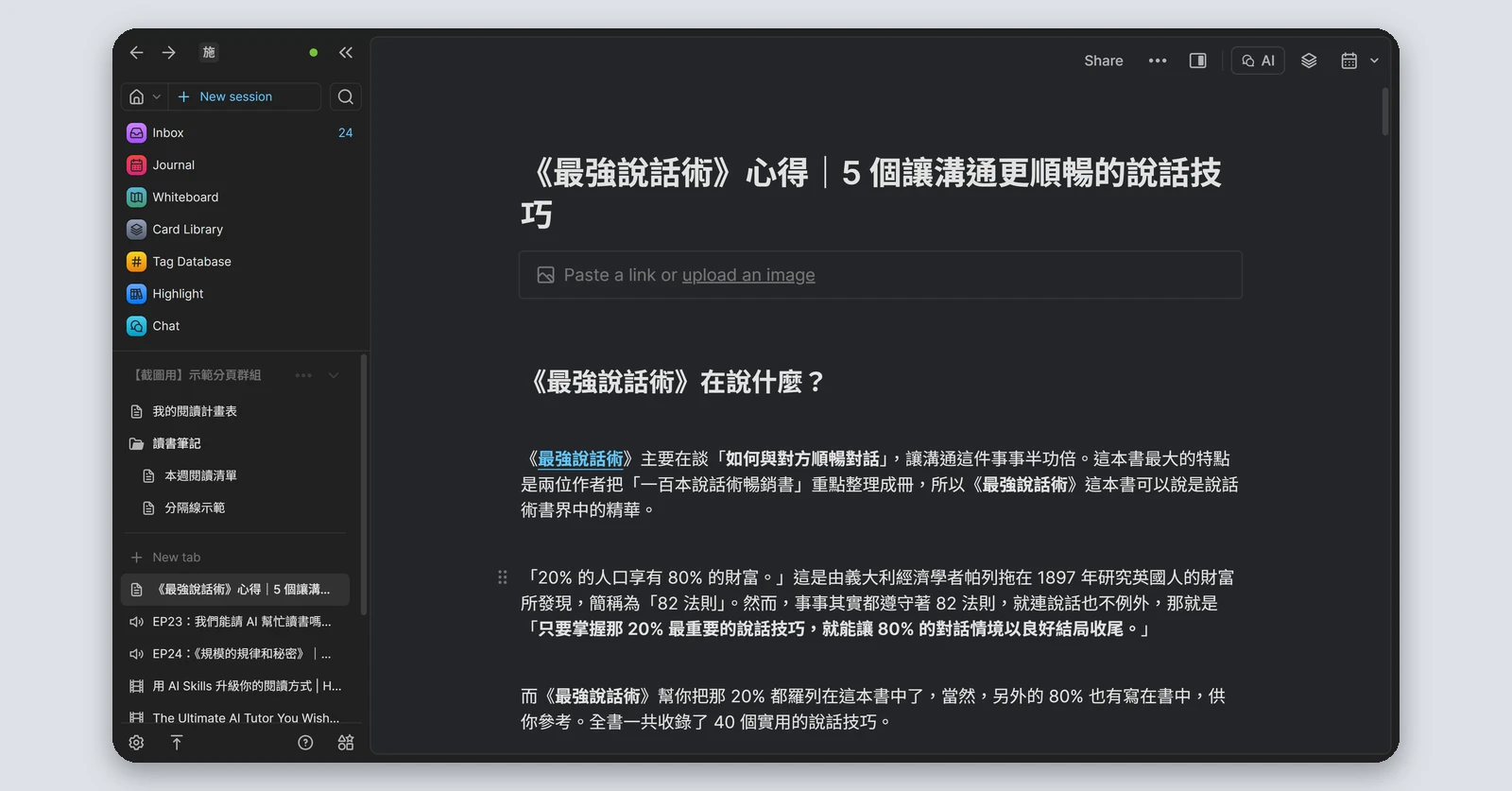Switch to EP24《規模的規律和秘密》tab
1512x791 pixels.
(236, 654)
